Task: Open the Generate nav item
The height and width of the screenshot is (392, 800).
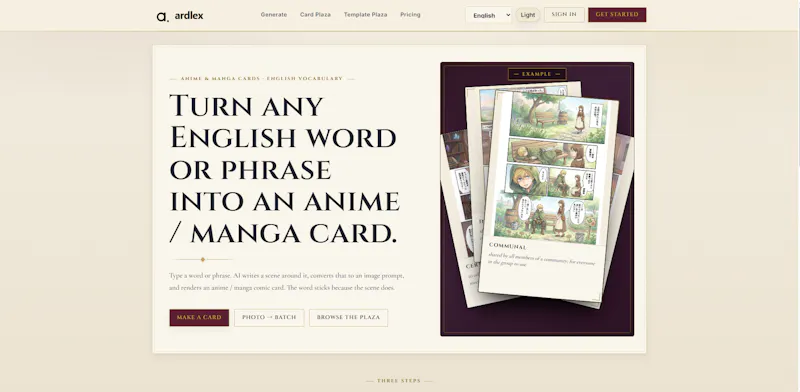Action: [273, 15]
